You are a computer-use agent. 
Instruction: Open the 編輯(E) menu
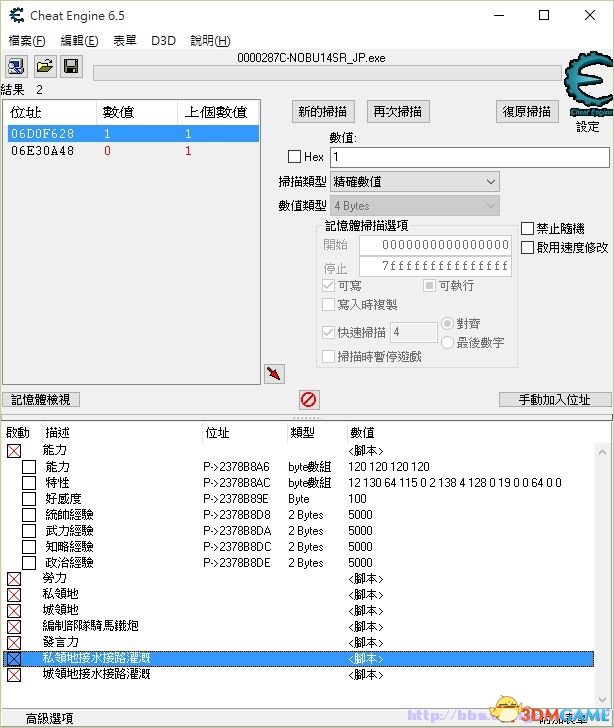click(79, 41)
